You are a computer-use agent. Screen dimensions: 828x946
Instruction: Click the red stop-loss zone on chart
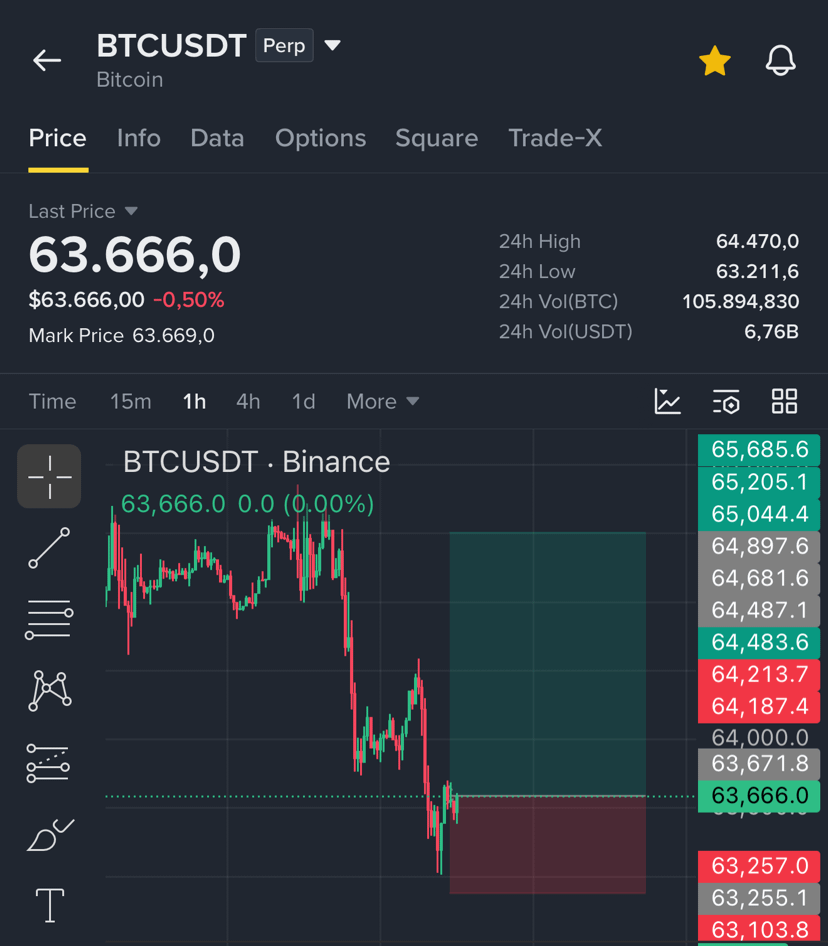tap(547, 845)
